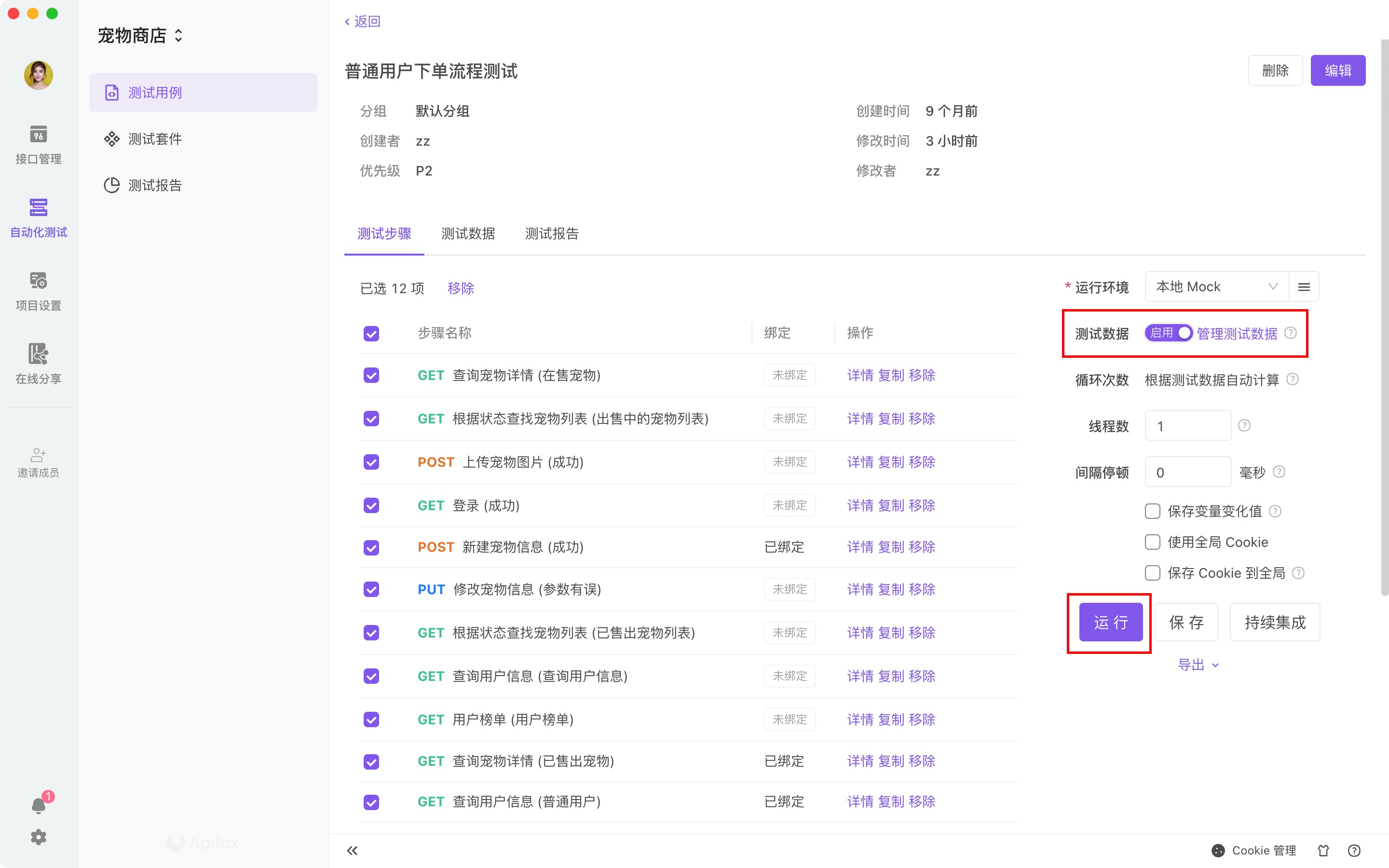
Task: Collapse the panel with double-chevron icon
Action: click(x=353, y=850)
